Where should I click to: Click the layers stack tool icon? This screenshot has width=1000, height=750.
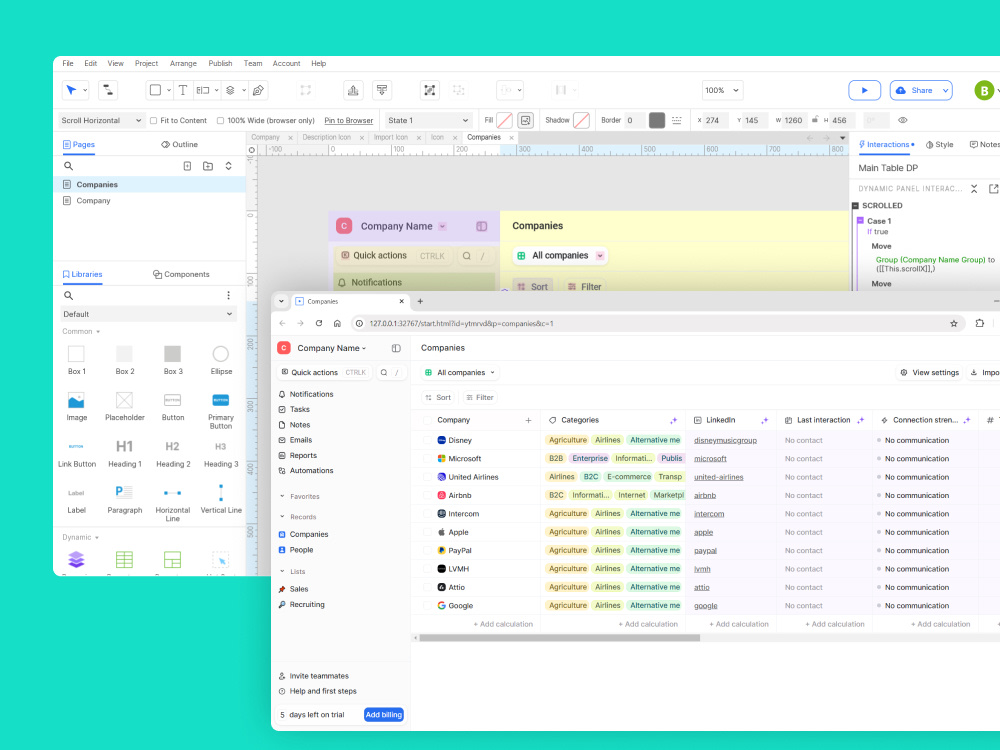click(x=230, y=90)
